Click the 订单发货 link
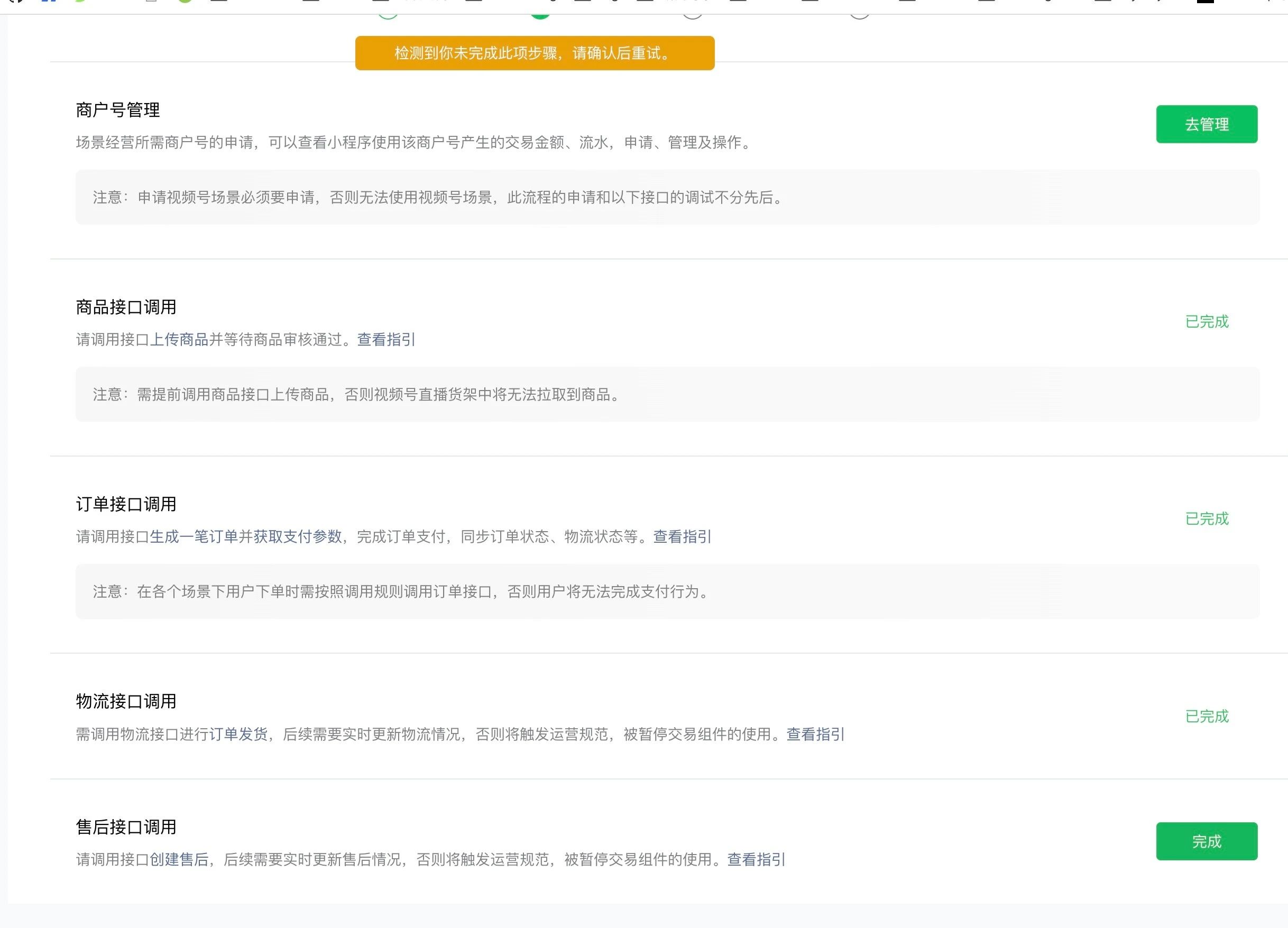Screen dimensions: 1288x928 pos(238,734)
